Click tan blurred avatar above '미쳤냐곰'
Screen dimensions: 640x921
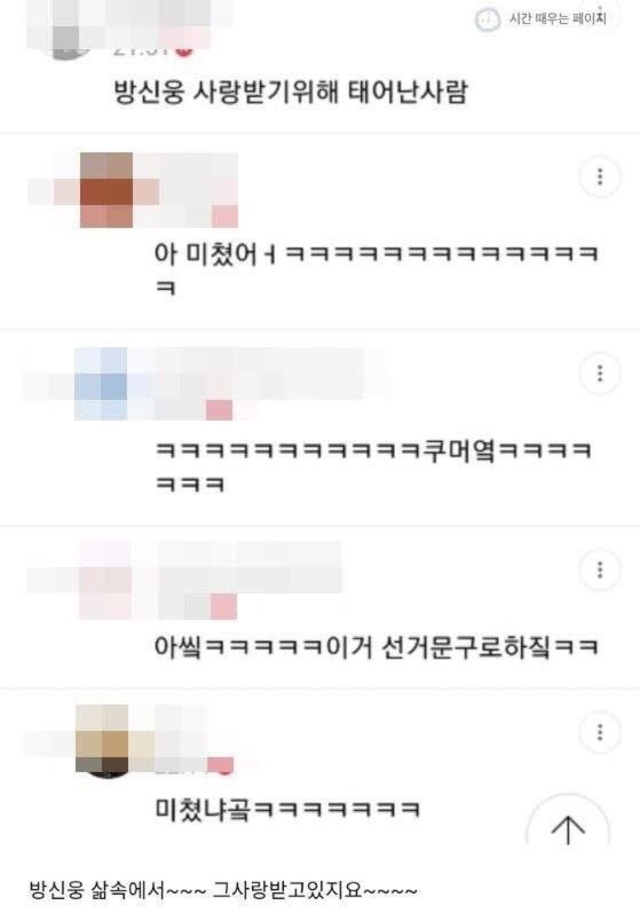pyautogui.click(x=103, y=741)
